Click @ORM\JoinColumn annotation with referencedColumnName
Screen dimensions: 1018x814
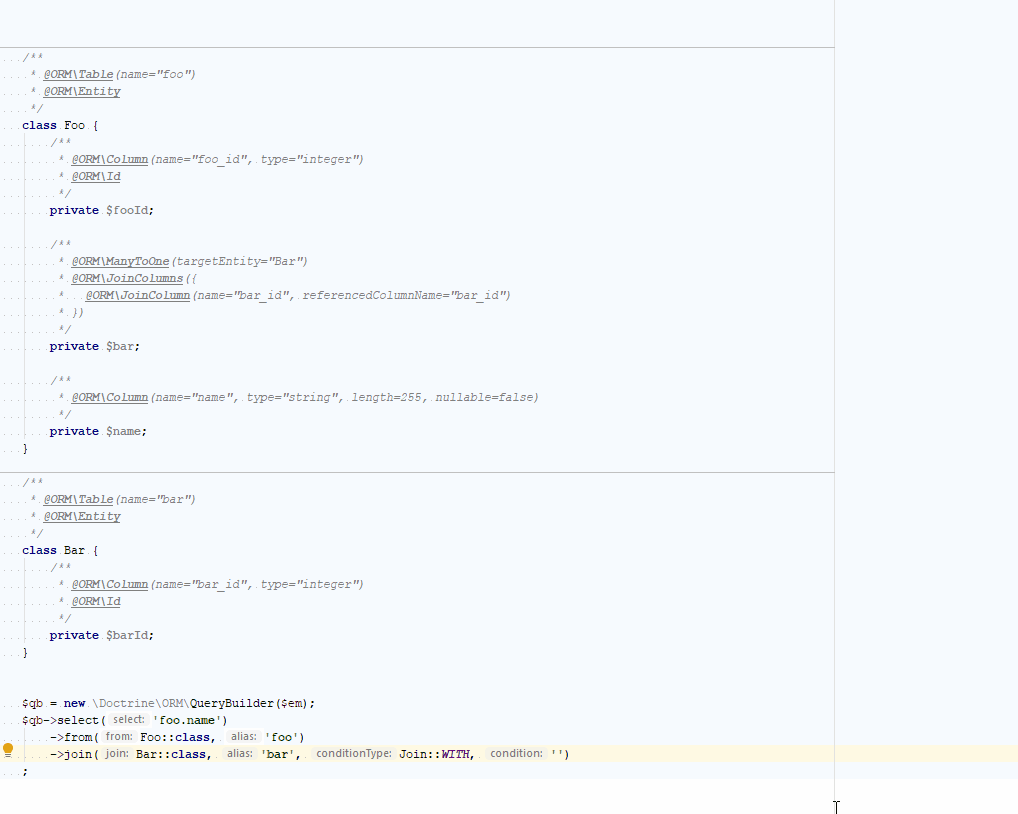pos(138,295)
